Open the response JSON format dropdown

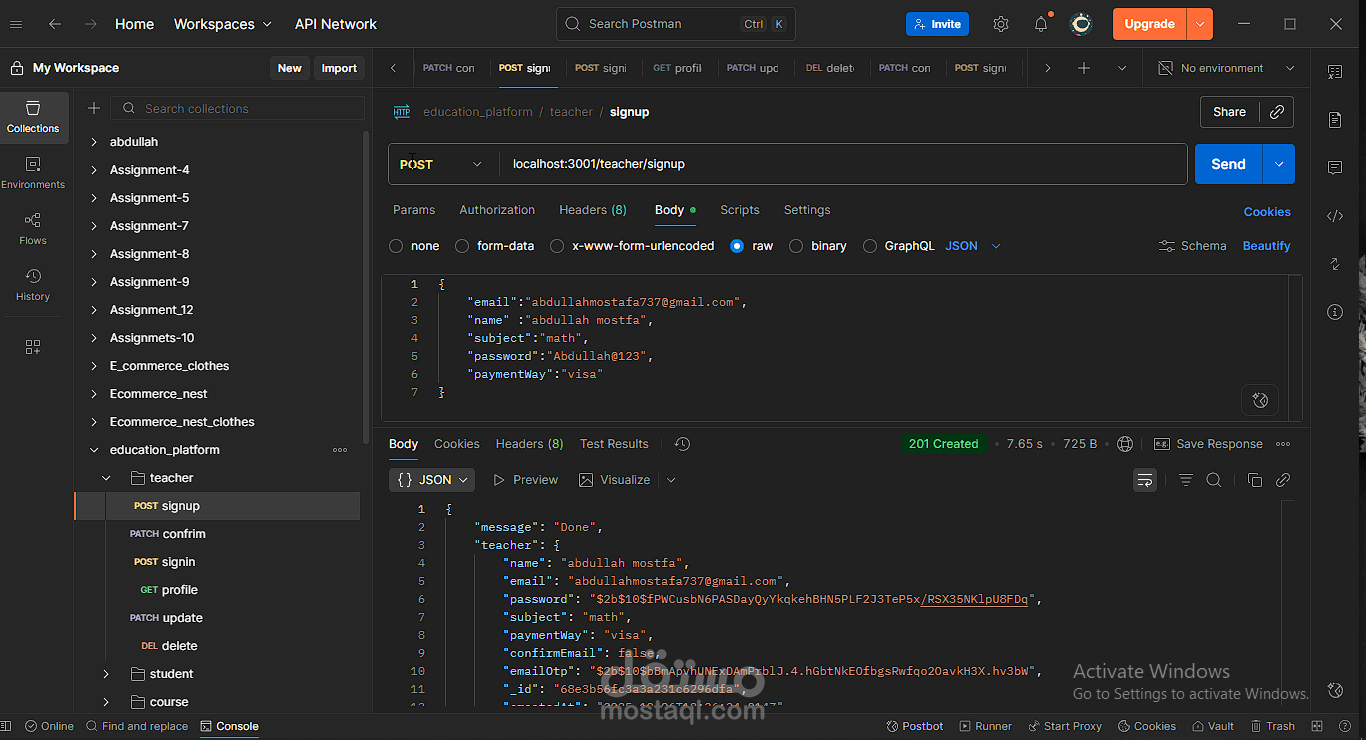(432, 480)
